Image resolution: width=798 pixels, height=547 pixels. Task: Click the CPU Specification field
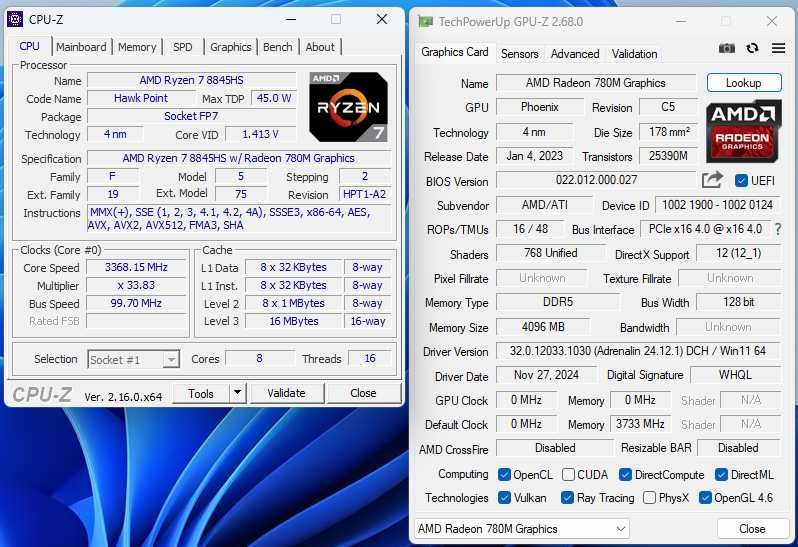pyautogui.click(x=239, y=158)
